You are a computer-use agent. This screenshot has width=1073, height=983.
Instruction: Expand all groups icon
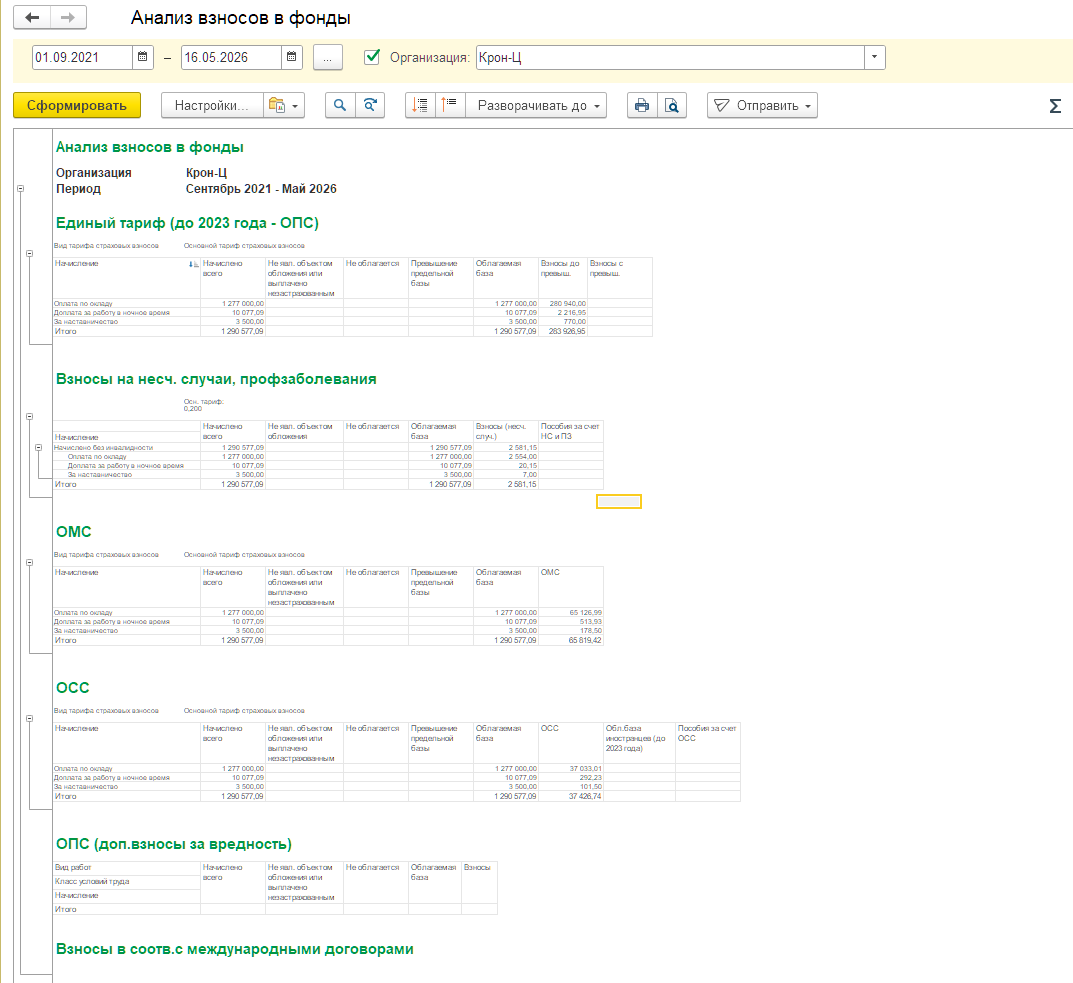[450, 105]
